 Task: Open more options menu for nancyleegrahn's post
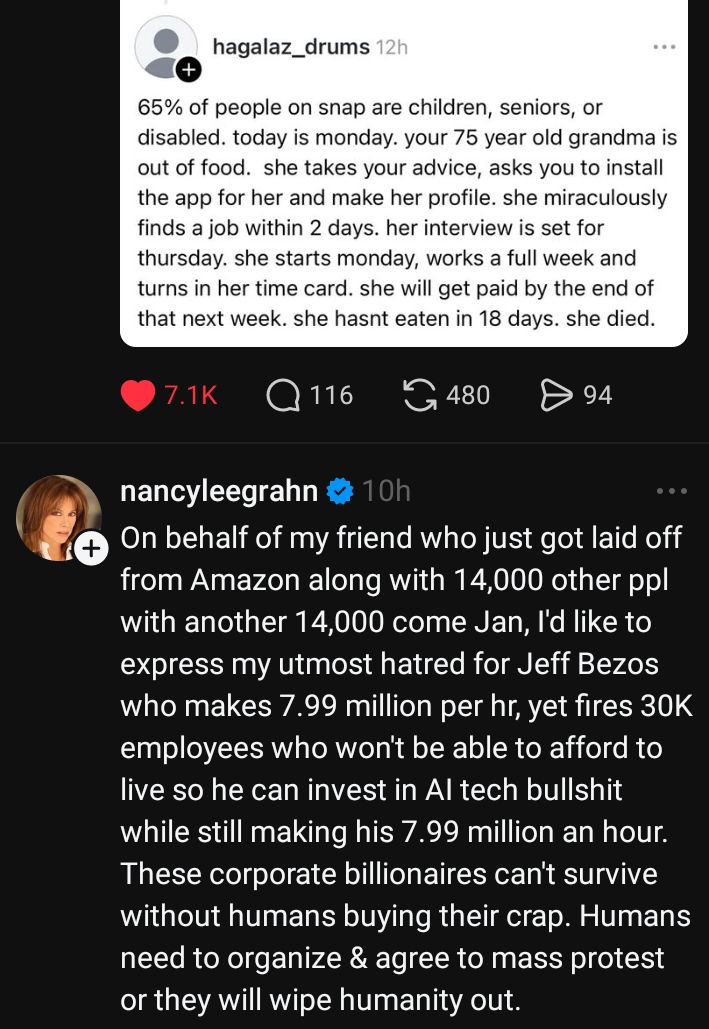671,491
